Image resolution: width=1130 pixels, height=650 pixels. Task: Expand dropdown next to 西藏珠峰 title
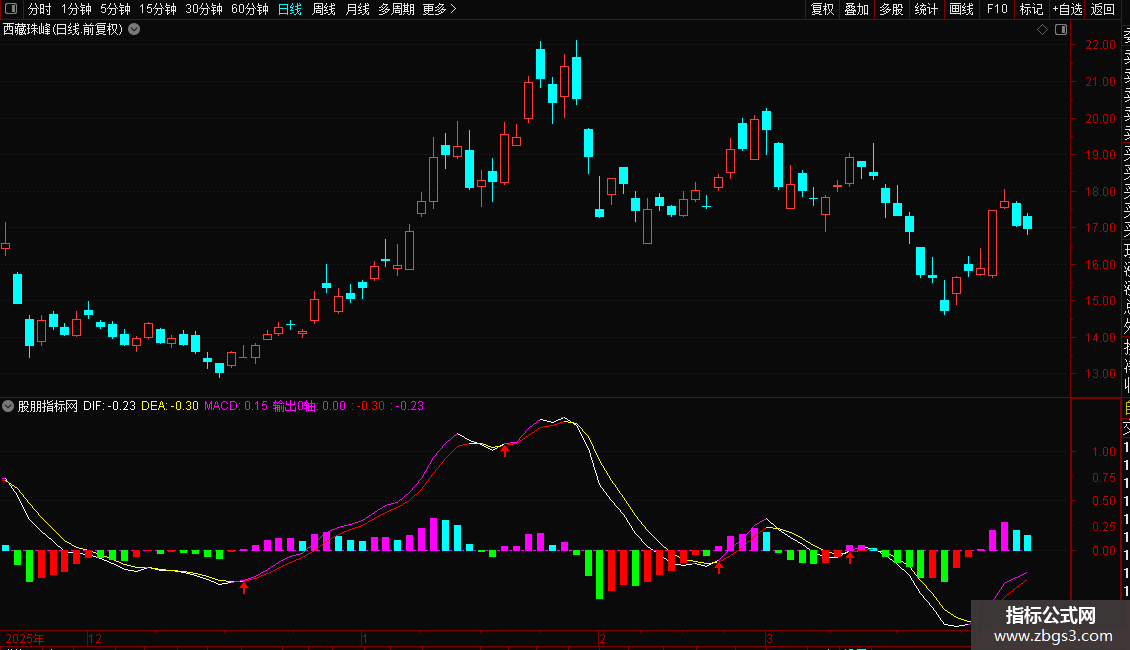[134, 30]
